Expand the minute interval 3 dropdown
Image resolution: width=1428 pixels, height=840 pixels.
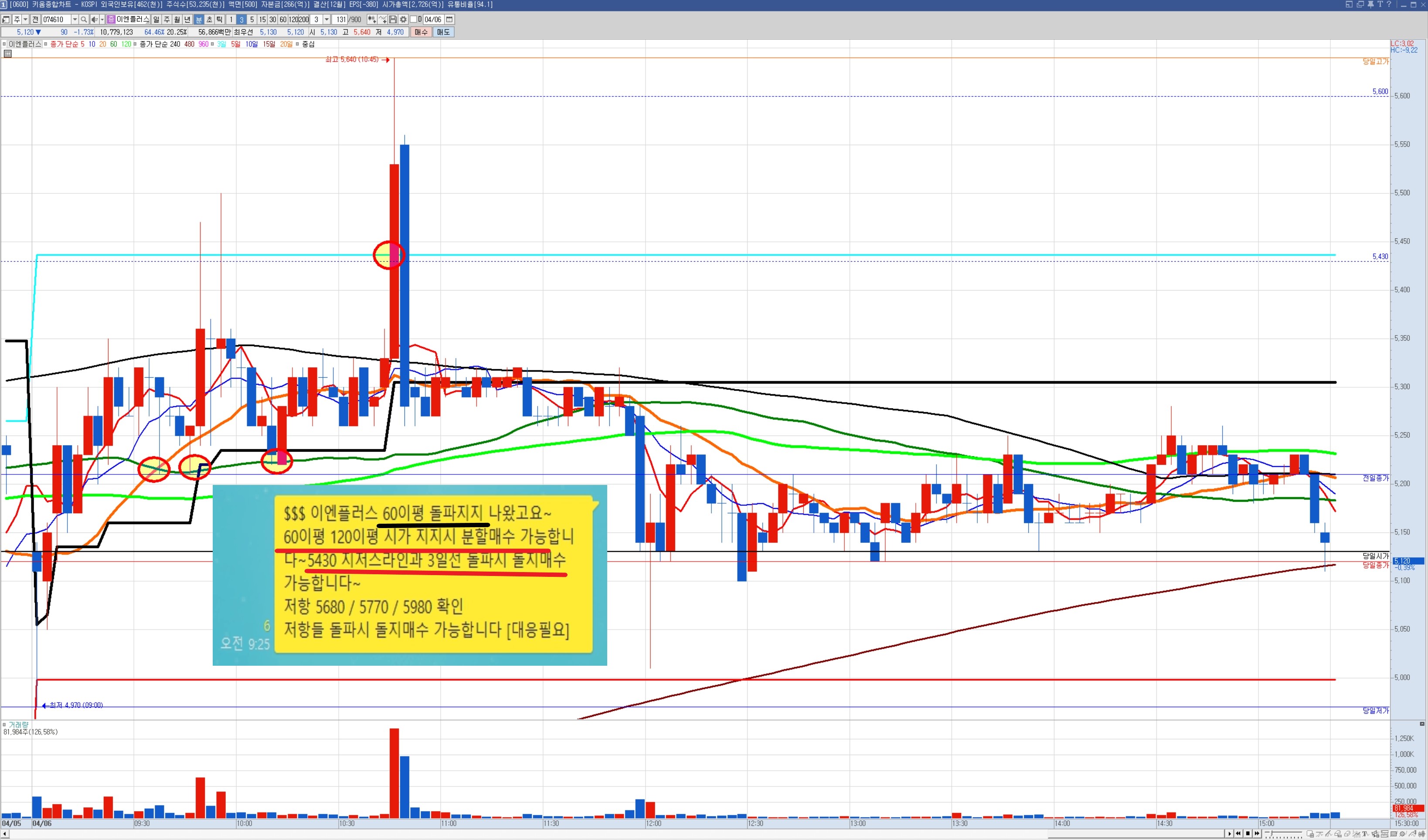coord(327,20)
